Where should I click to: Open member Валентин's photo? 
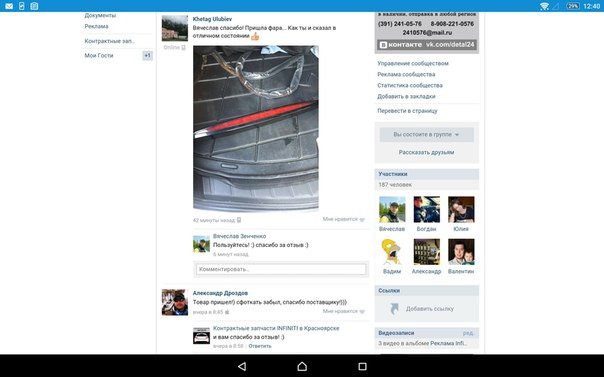pyautogui.click(x=461, y=252)
